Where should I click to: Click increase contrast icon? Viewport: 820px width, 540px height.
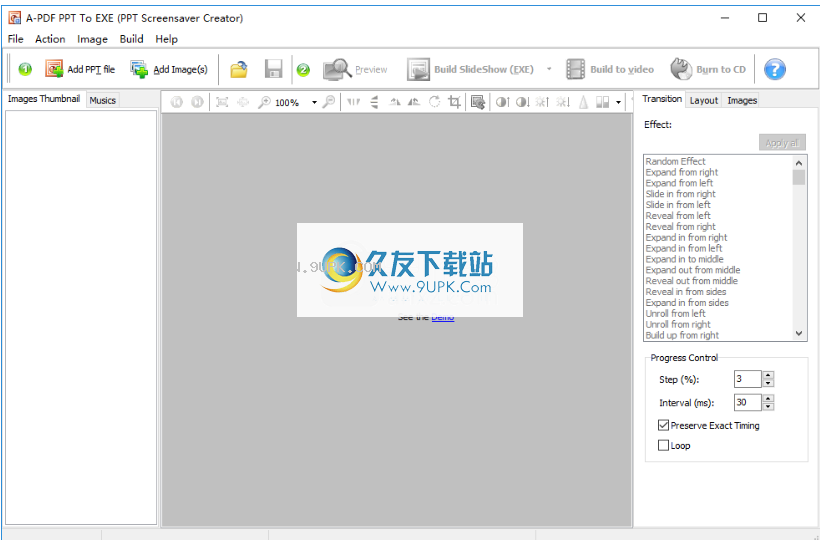(x=502, y=102)
